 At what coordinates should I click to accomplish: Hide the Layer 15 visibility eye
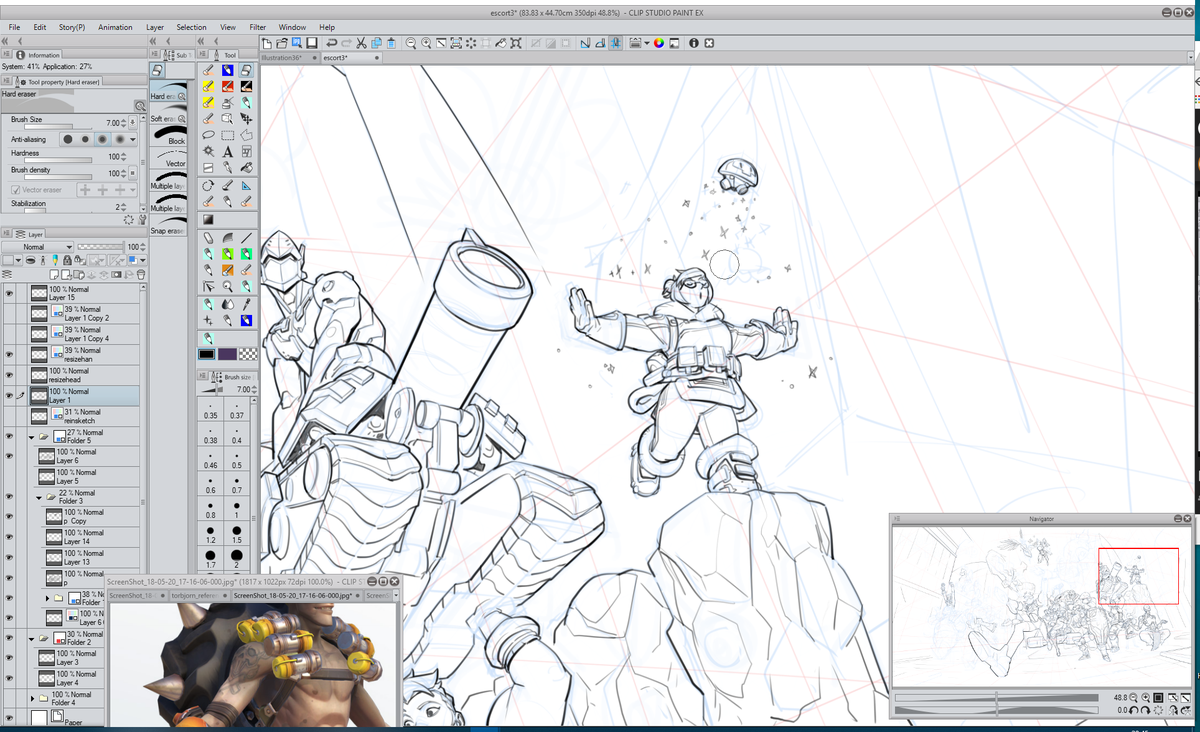tap(9, 294)
